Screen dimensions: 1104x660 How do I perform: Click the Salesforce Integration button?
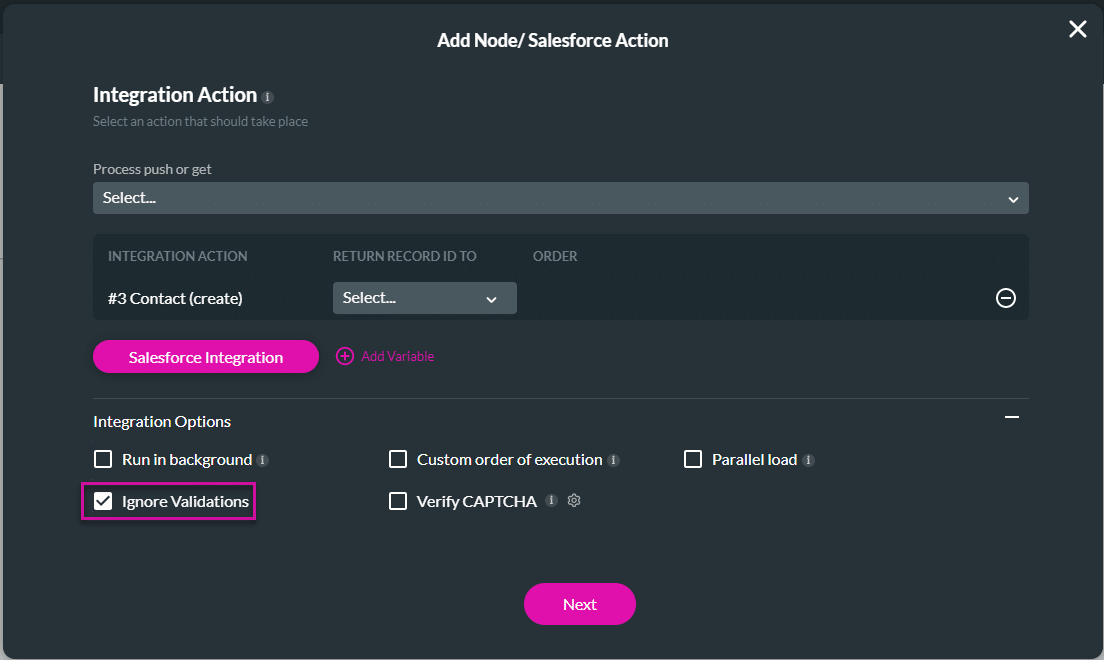[x=205, y=356]
